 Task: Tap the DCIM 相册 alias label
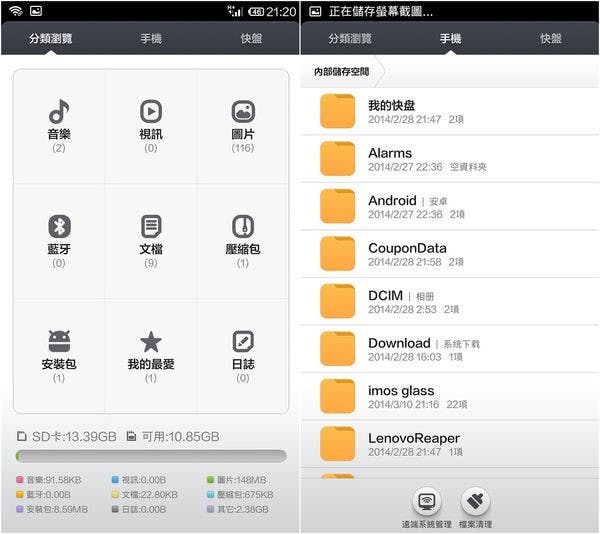(425, 296)
